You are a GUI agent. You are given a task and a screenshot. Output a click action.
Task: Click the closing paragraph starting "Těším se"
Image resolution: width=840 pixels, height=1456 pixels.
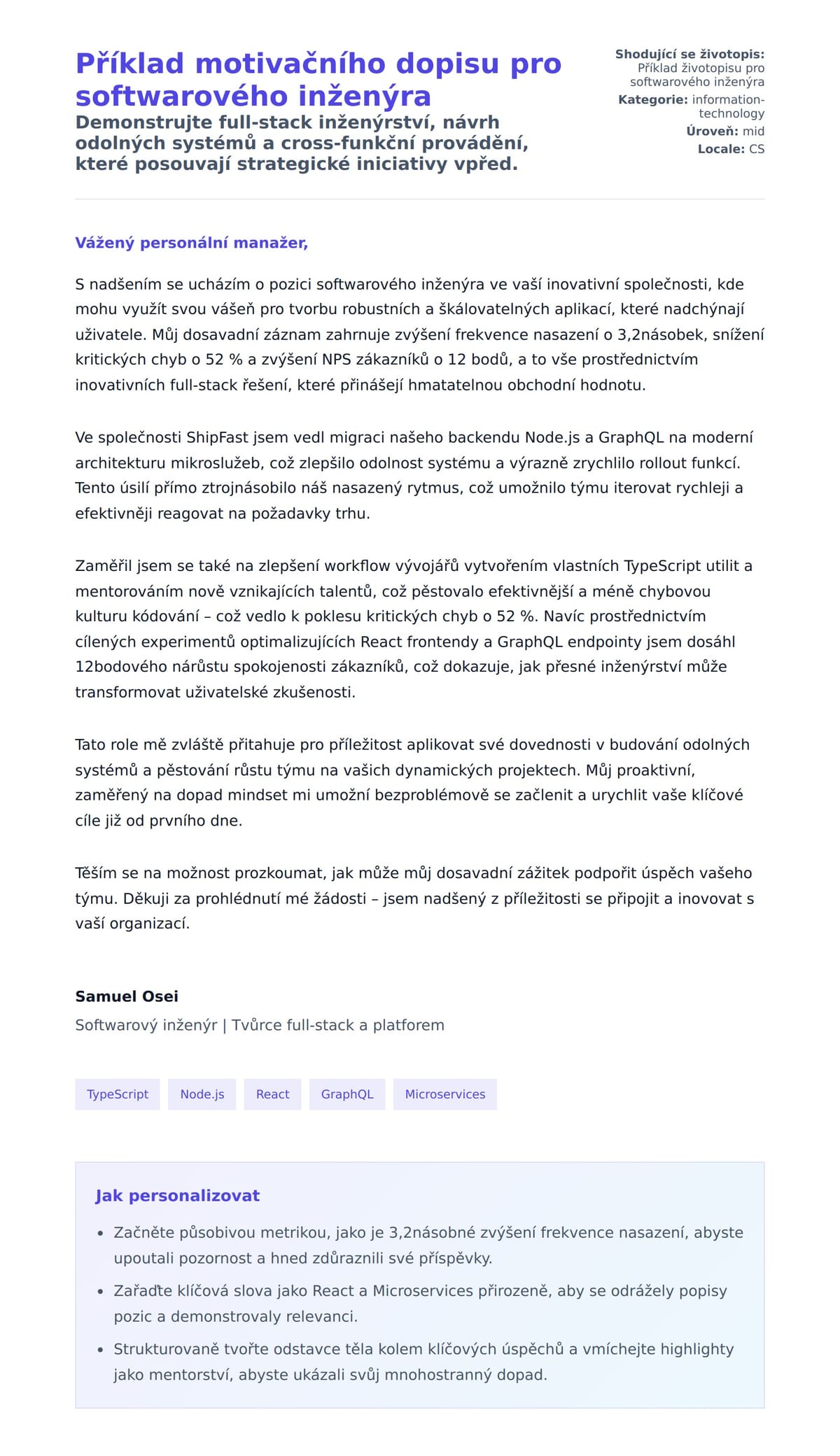pyautogui.click(x=414, y=898)
